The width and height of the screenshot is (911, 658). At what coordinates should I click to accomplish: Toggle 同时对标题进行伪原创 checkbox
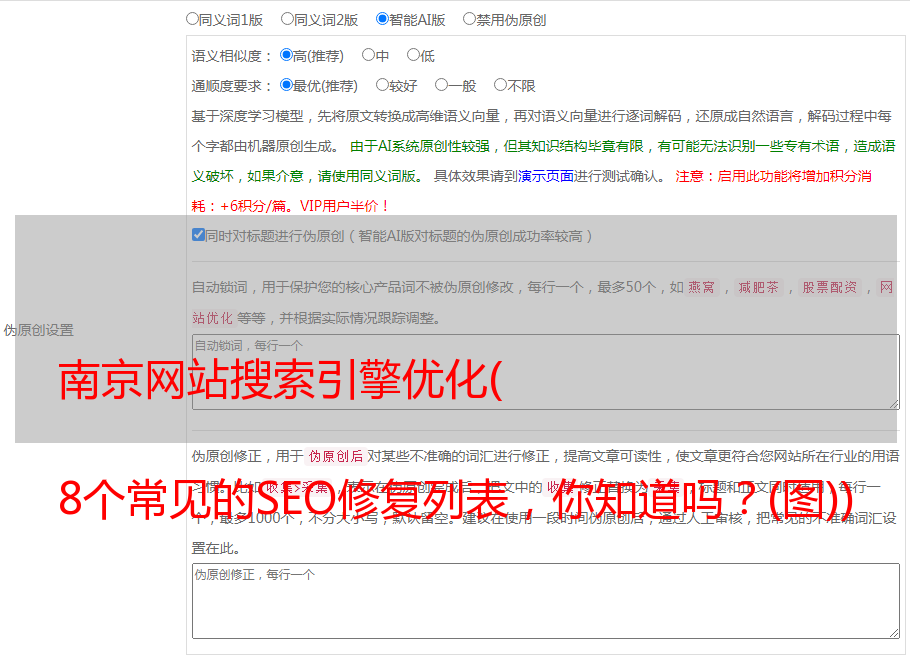(198, 235)
